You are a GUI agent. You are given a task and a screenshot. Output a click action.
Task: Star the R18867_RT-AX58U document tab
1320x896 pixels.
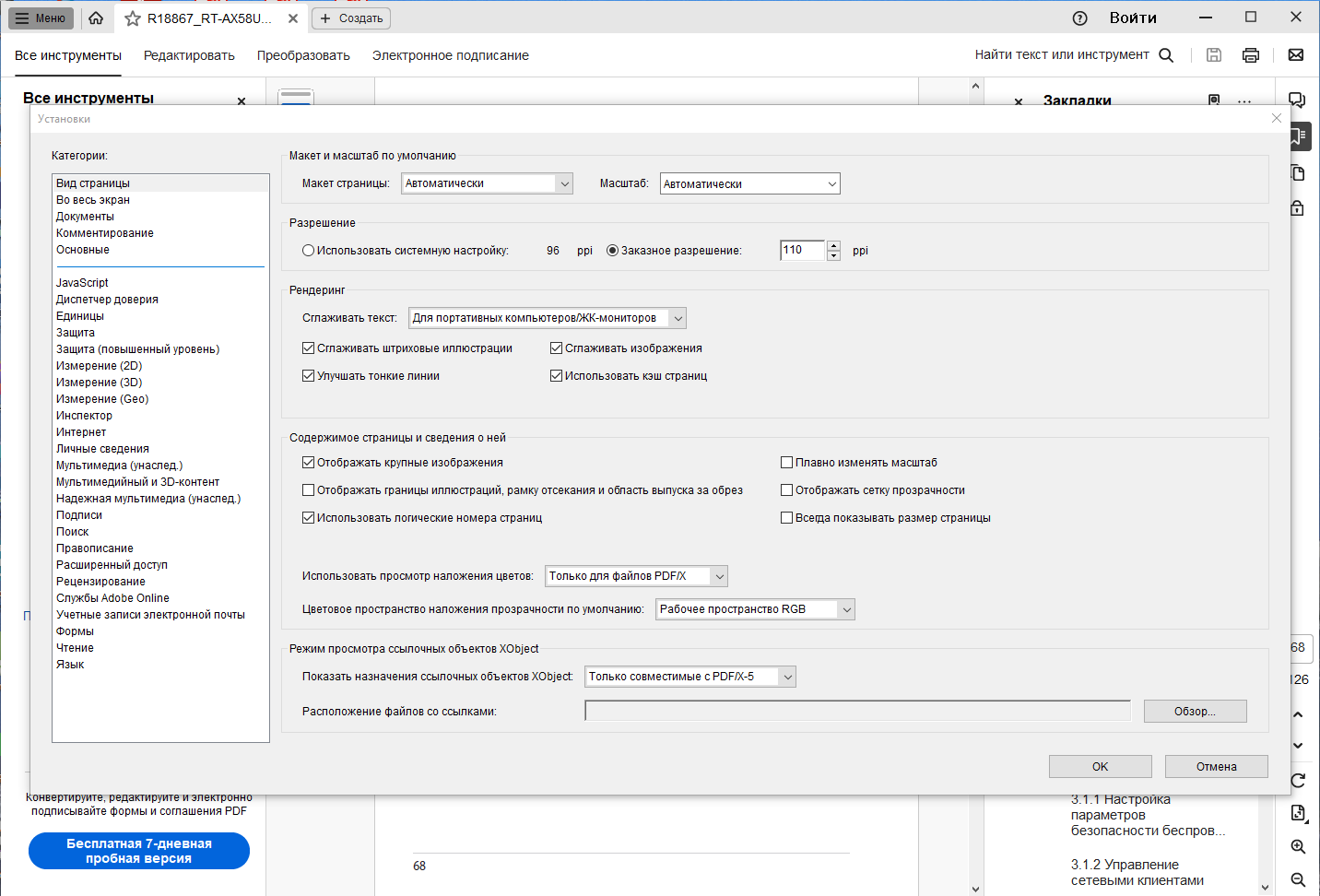click(x=133, y=18)
